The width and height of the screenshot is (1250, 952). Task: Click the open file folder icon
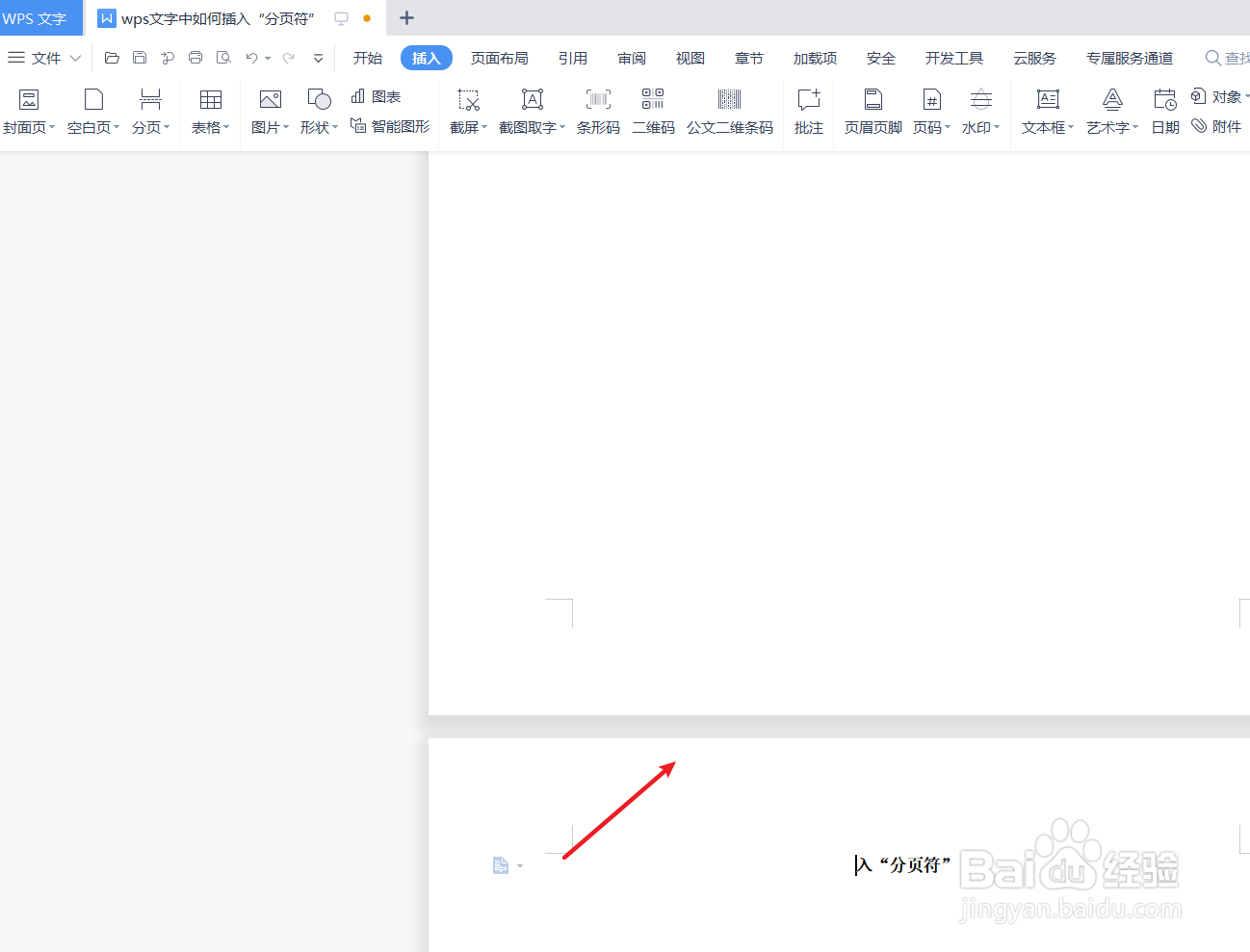click(x=112, y=58)
